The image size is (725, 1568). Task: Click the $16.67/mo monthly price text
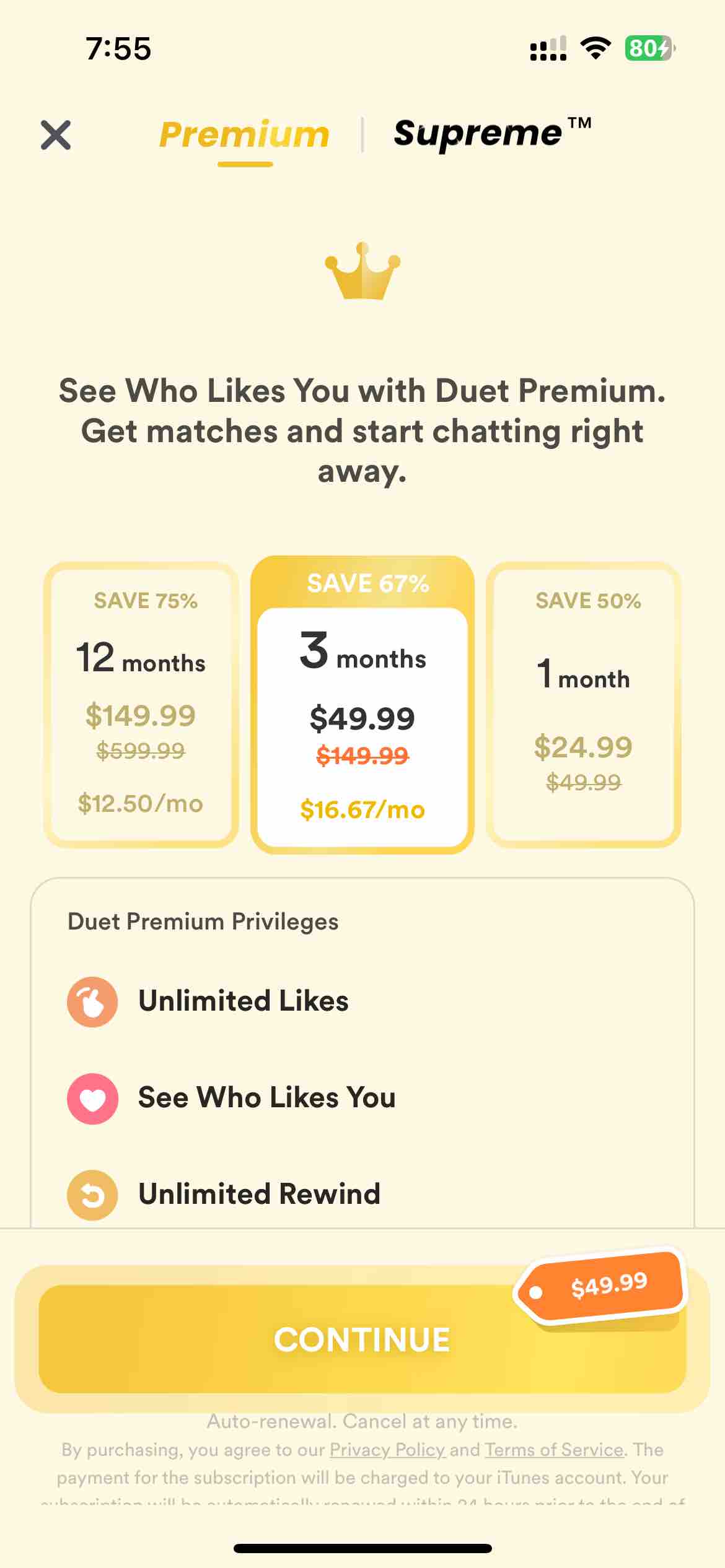pyautogui.click(x=362, y=809)
